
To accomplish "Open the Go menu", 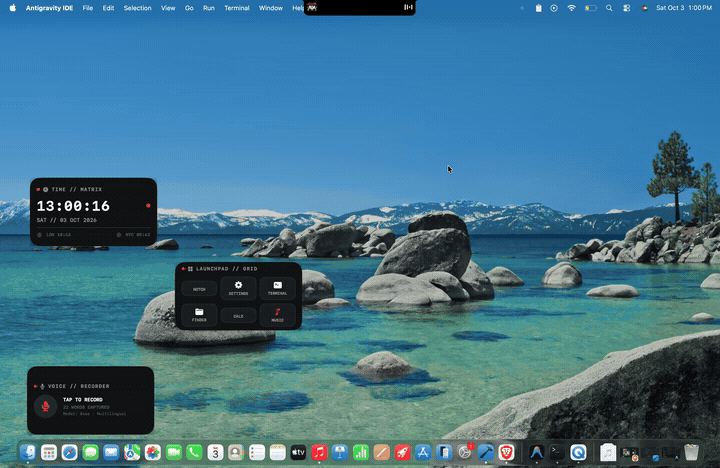I will pyautogui.click(x=189, y=8).
